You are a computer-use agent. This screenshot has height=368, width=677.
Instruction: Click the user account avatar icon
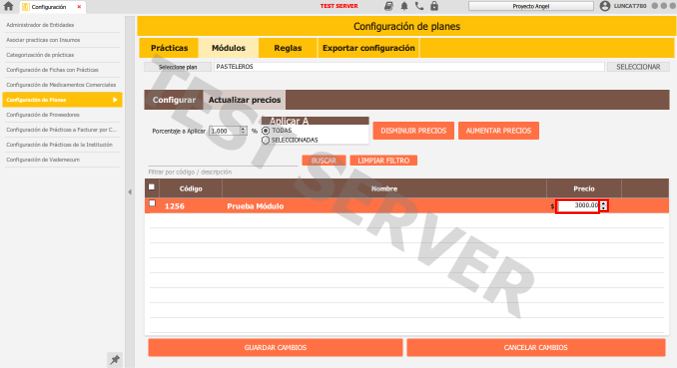[x=605, y=6]
